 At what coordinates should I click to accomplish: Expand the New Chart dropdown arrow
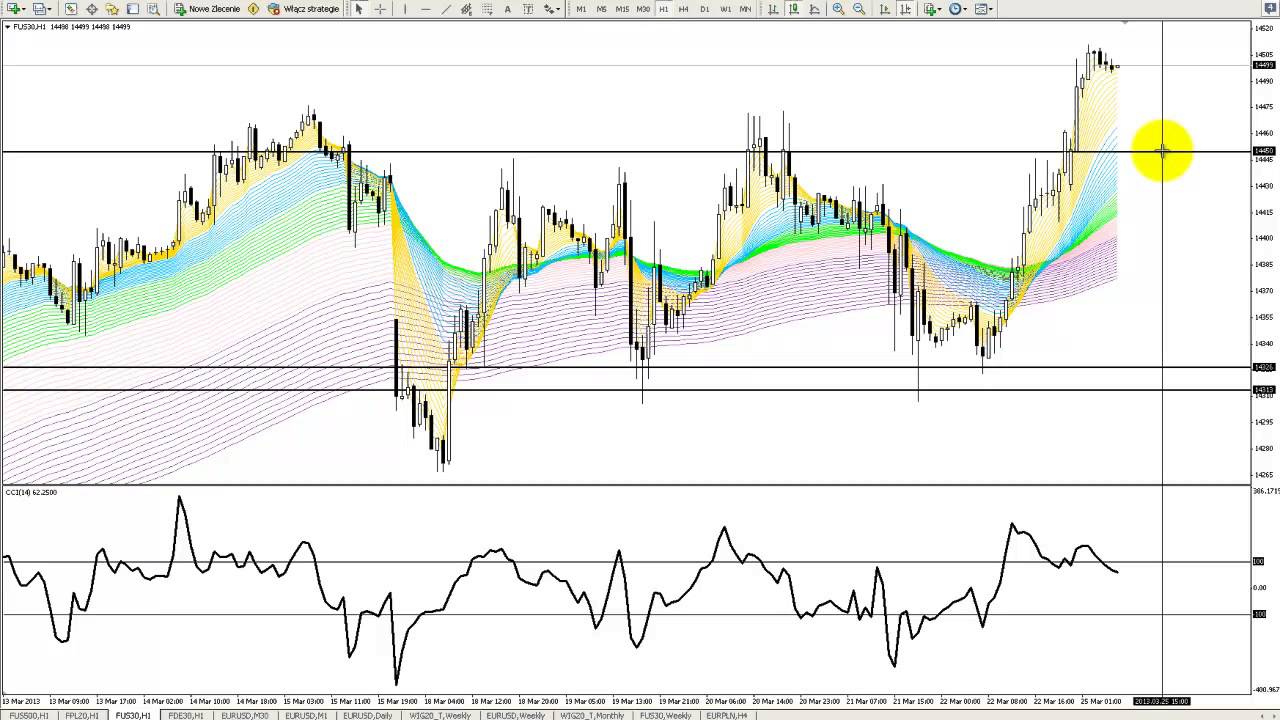[x=24, y=9]
